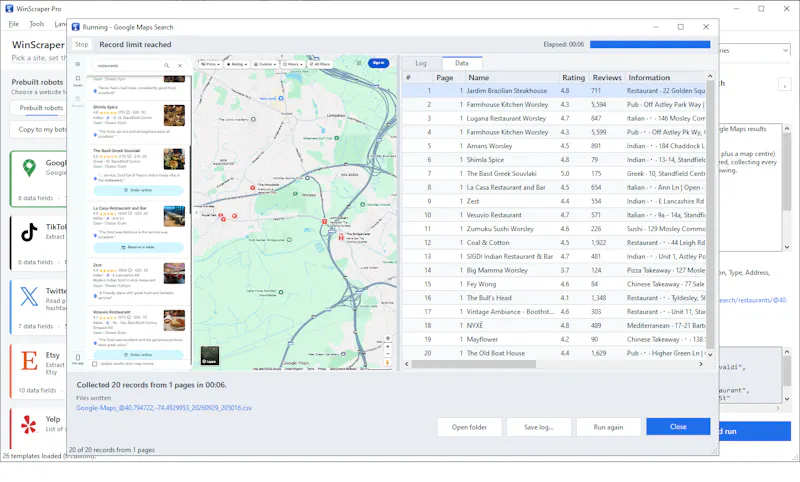This screenshot has height=482, width=800.
Task: Click the elapsed time progress bar
Action: point(650,44)
